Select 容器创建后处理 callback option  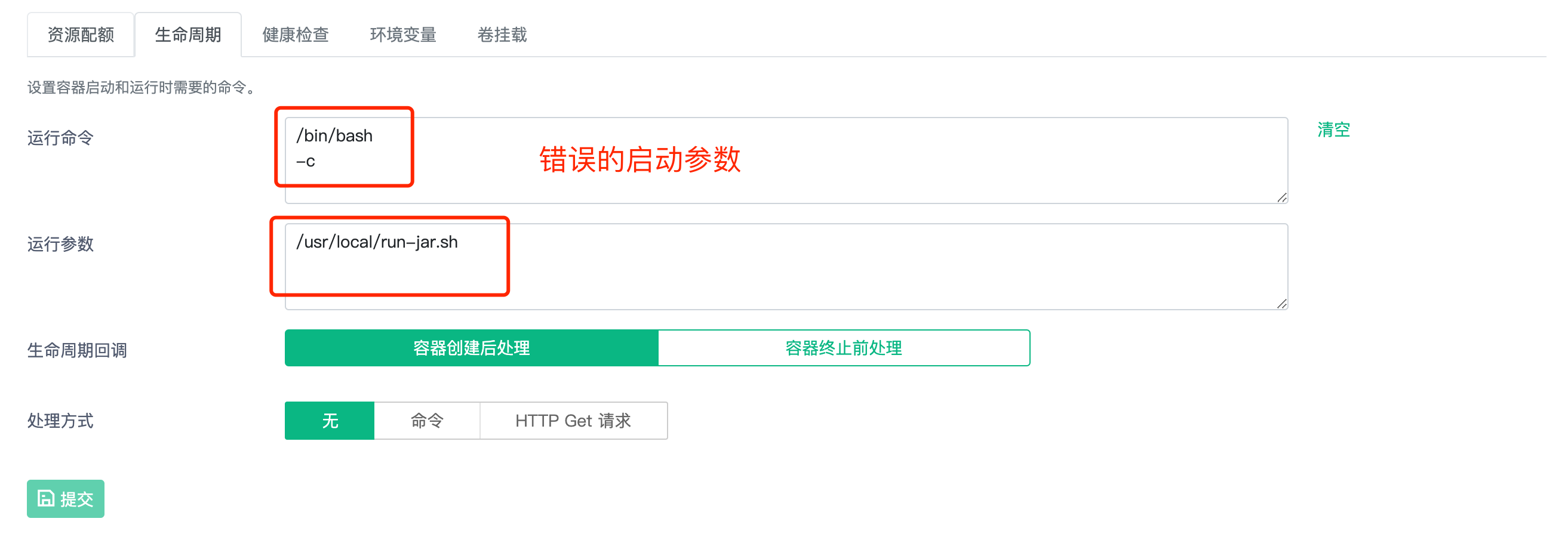point(471,348)
